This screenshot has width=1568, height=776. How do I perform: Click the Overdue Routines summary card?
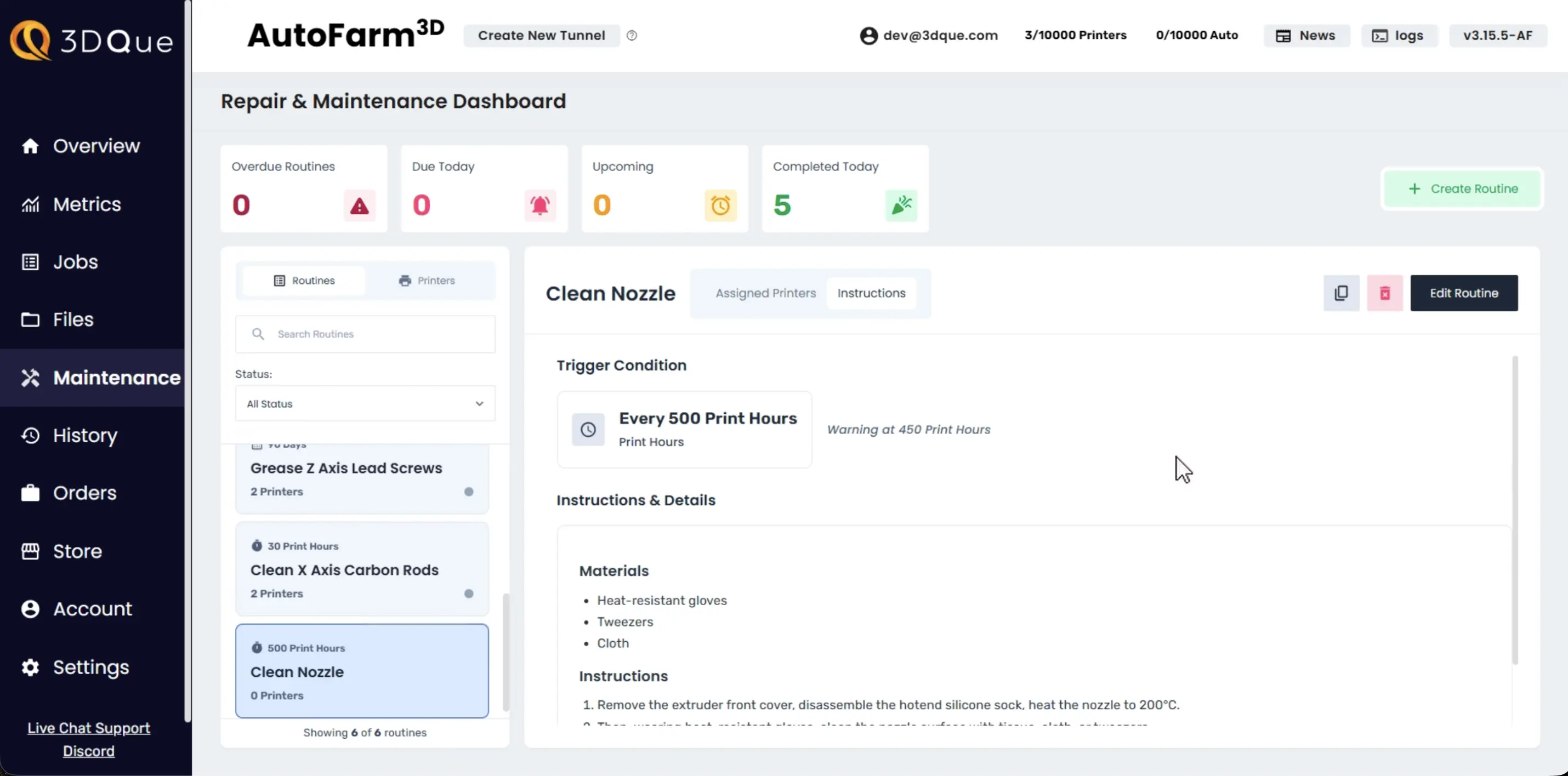click(x=304, y=189)
